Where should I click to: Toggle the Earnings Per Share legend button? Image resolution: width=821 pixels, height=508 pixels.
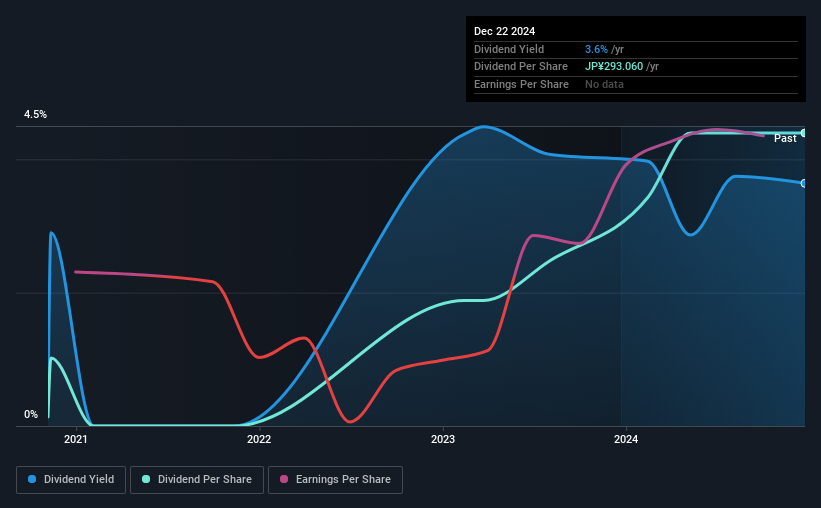pos(335,480)
